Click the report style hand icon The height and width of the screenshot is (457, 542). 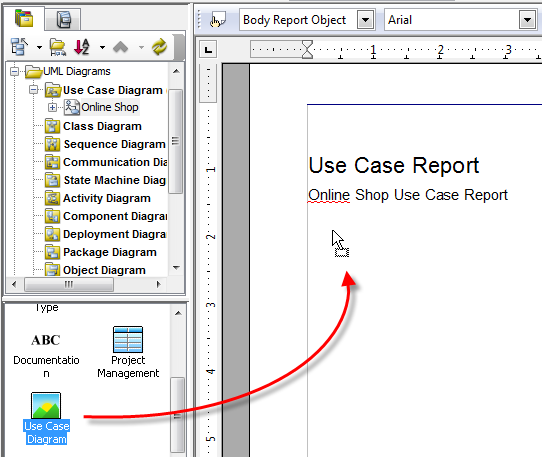pyautogui.click(x=218, y=20)
